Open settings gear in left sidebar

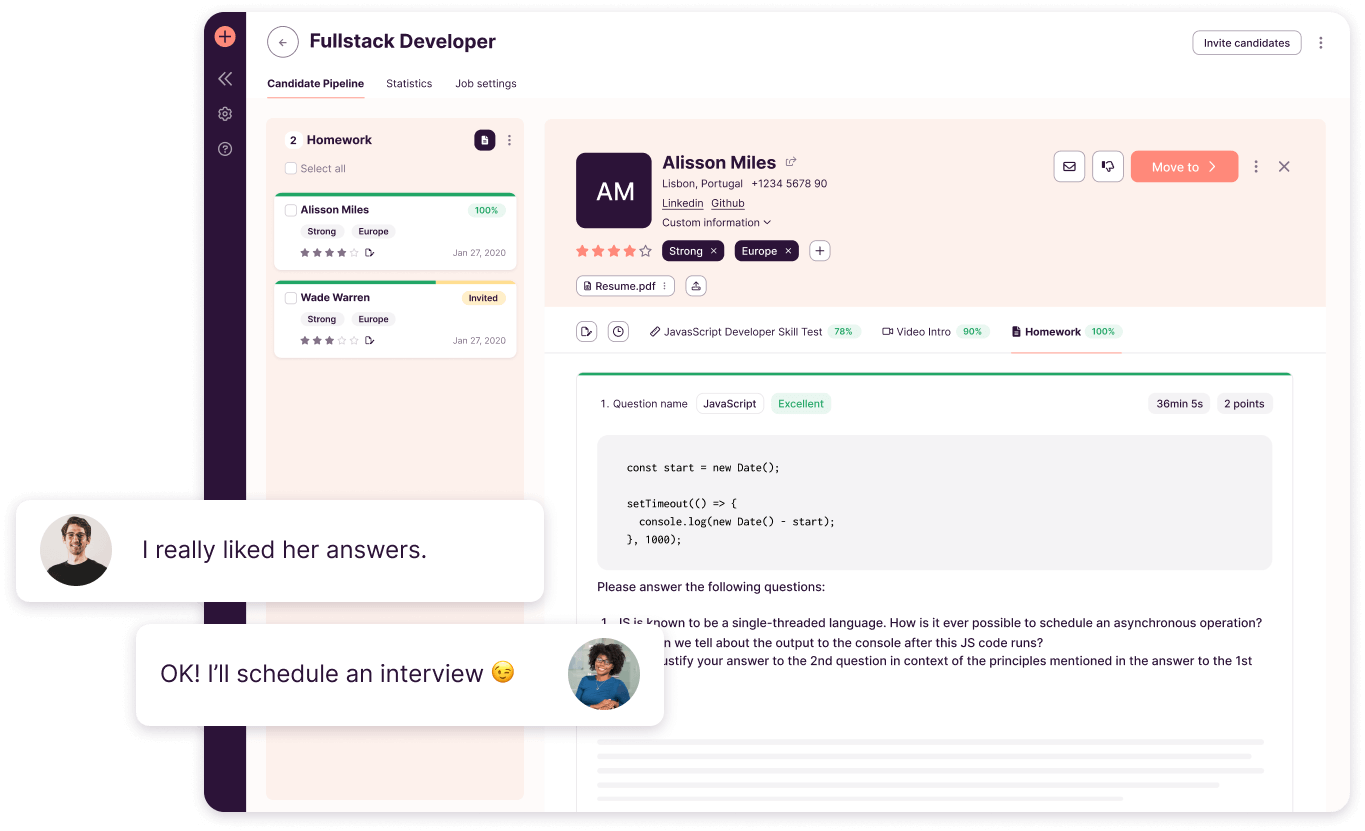click(x=225, y=114)
